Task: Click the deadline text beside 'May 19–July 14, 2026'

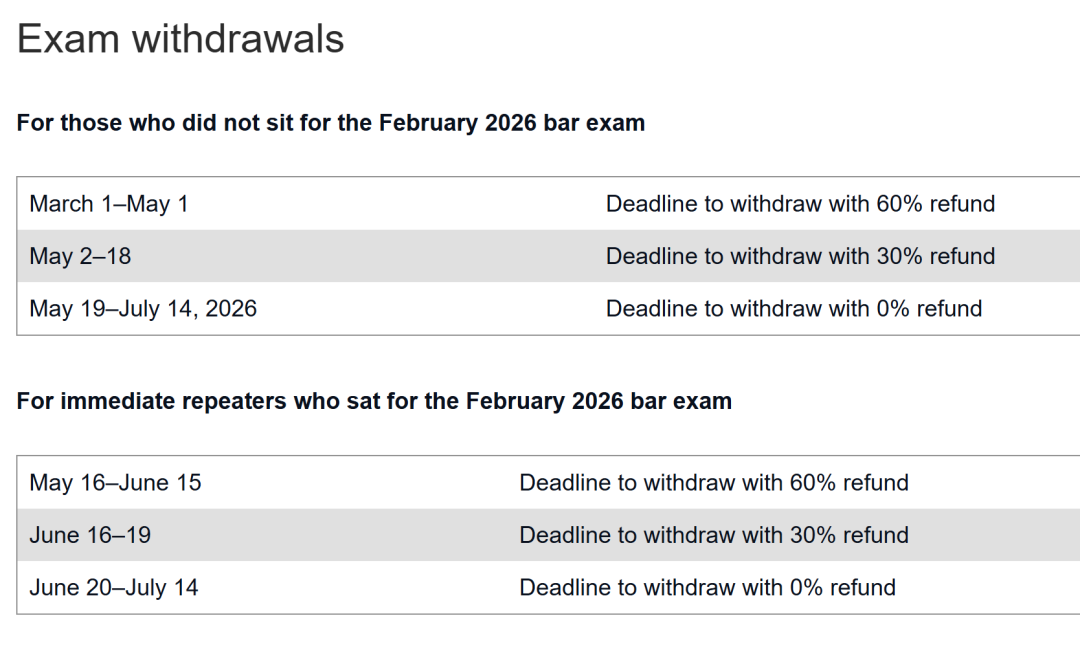Action: 794,309
